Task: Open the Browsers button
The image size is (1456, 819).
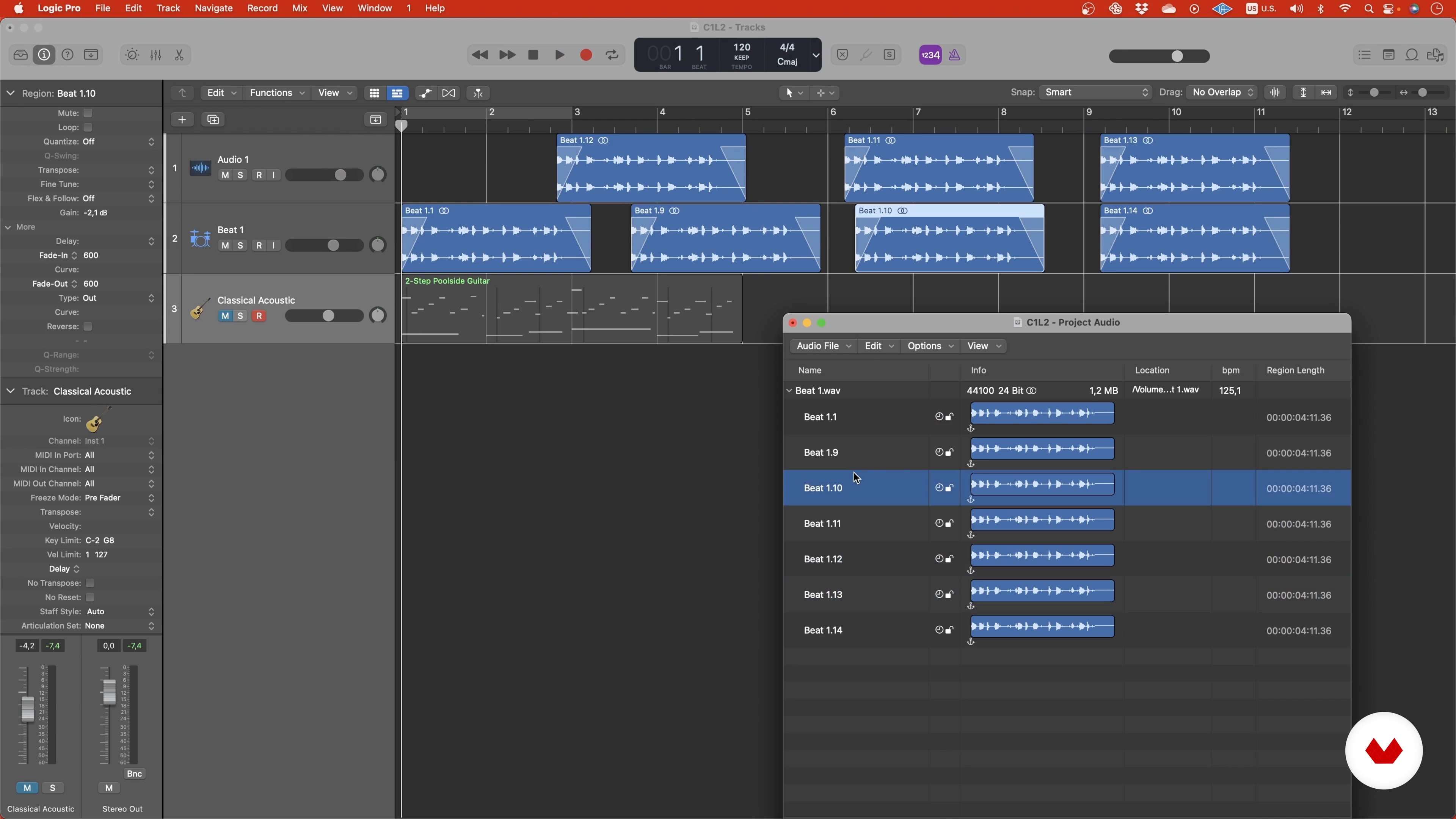Action: pos(1436,55)
